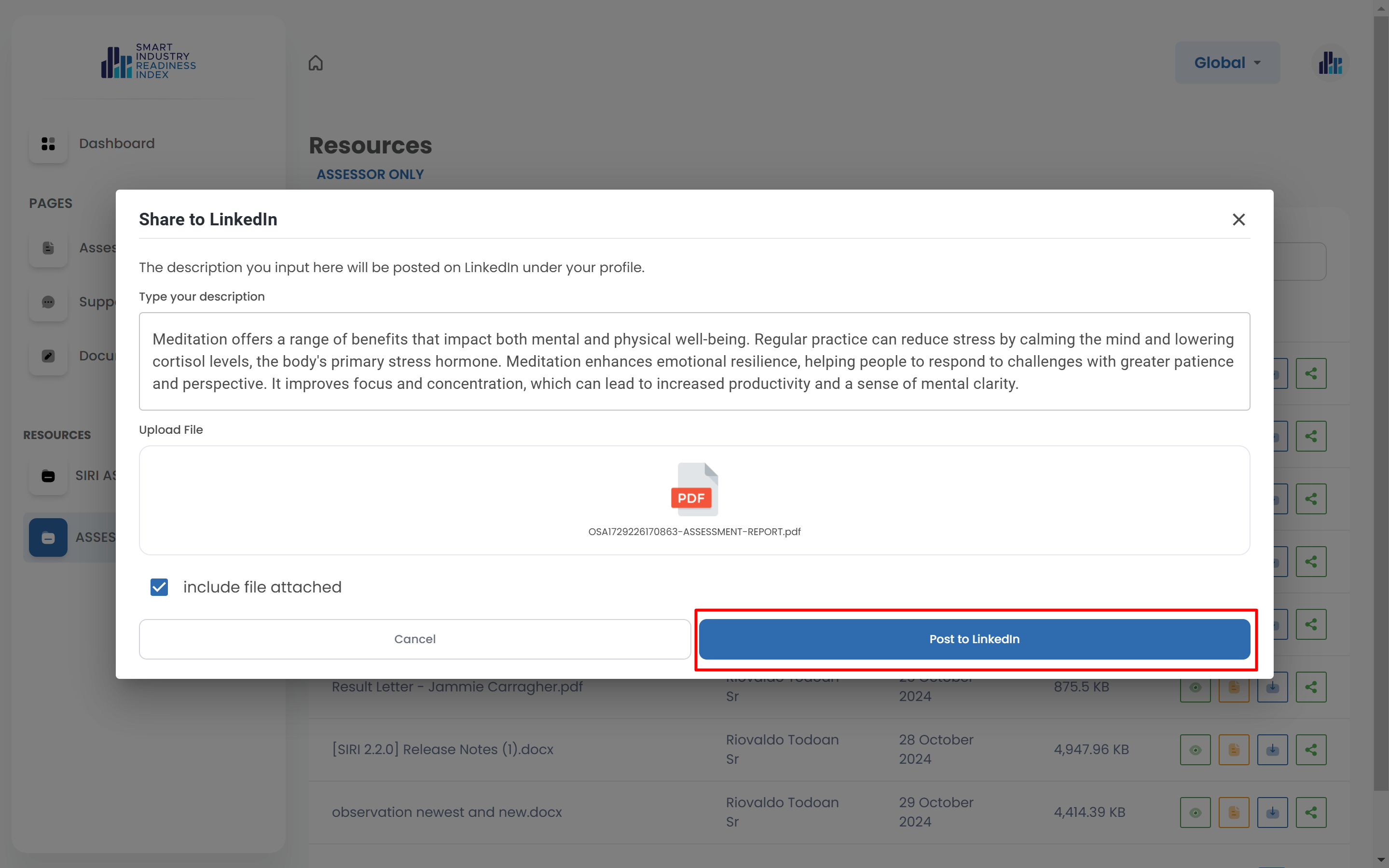Toggle the view eye icon for observation newest and new.docx
This screenshot has height=868, width=1389.
point(1195,813)
